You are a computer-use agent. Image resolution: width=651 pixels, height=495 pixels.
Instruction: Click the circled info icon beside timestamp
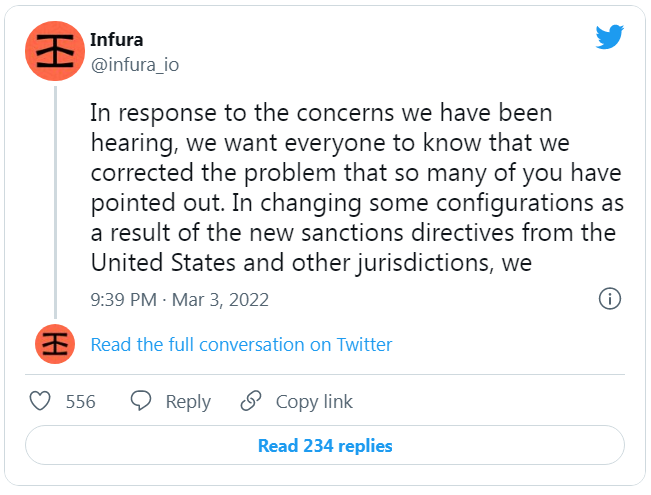tap(610, 299)
